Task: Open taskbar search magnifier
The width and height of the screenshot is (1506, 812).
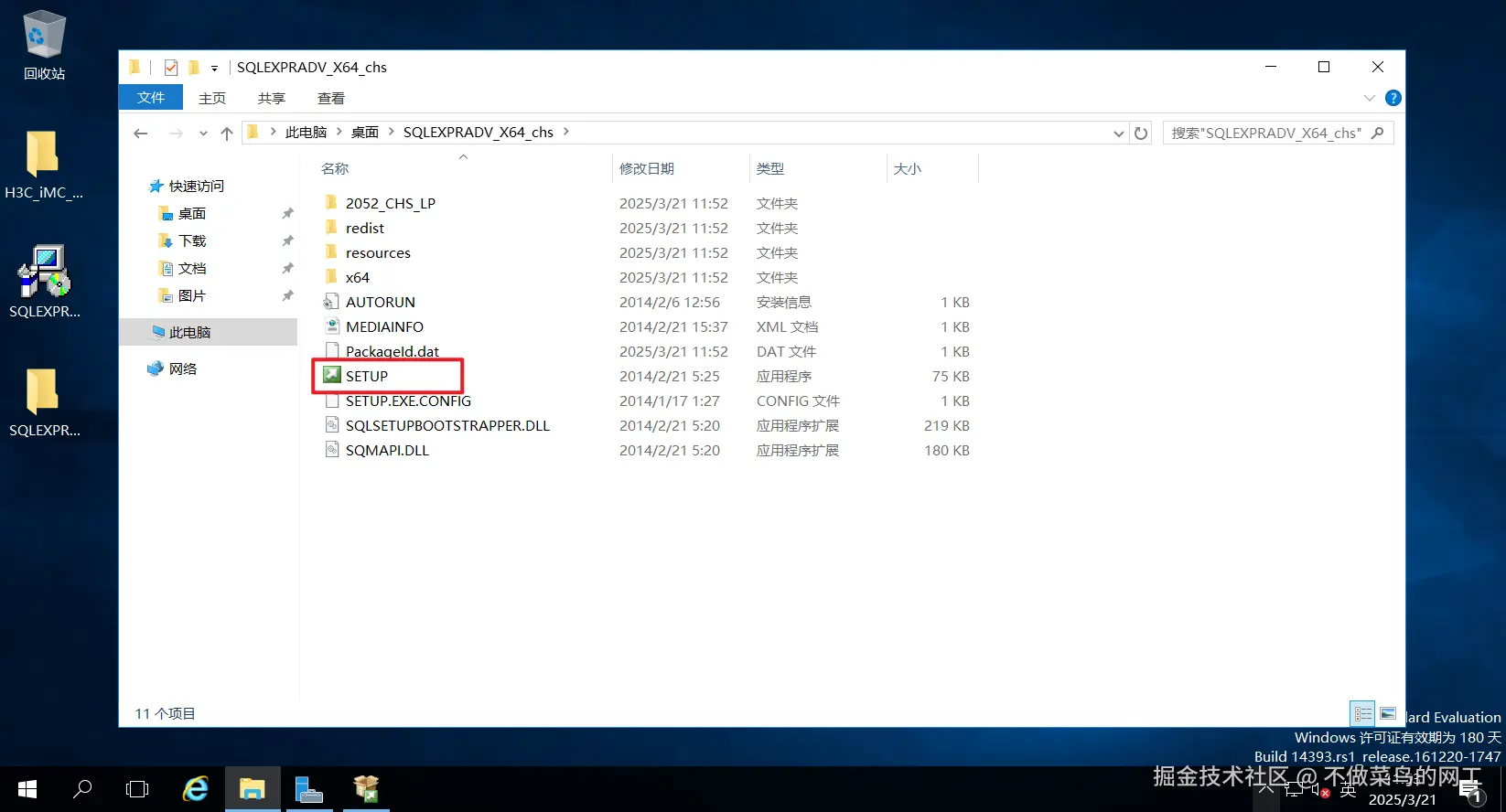Action: 82,789
